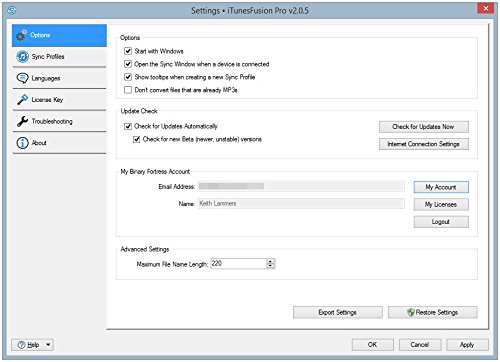
Task: Open the Help dropdown arrow
Action: 48,345
